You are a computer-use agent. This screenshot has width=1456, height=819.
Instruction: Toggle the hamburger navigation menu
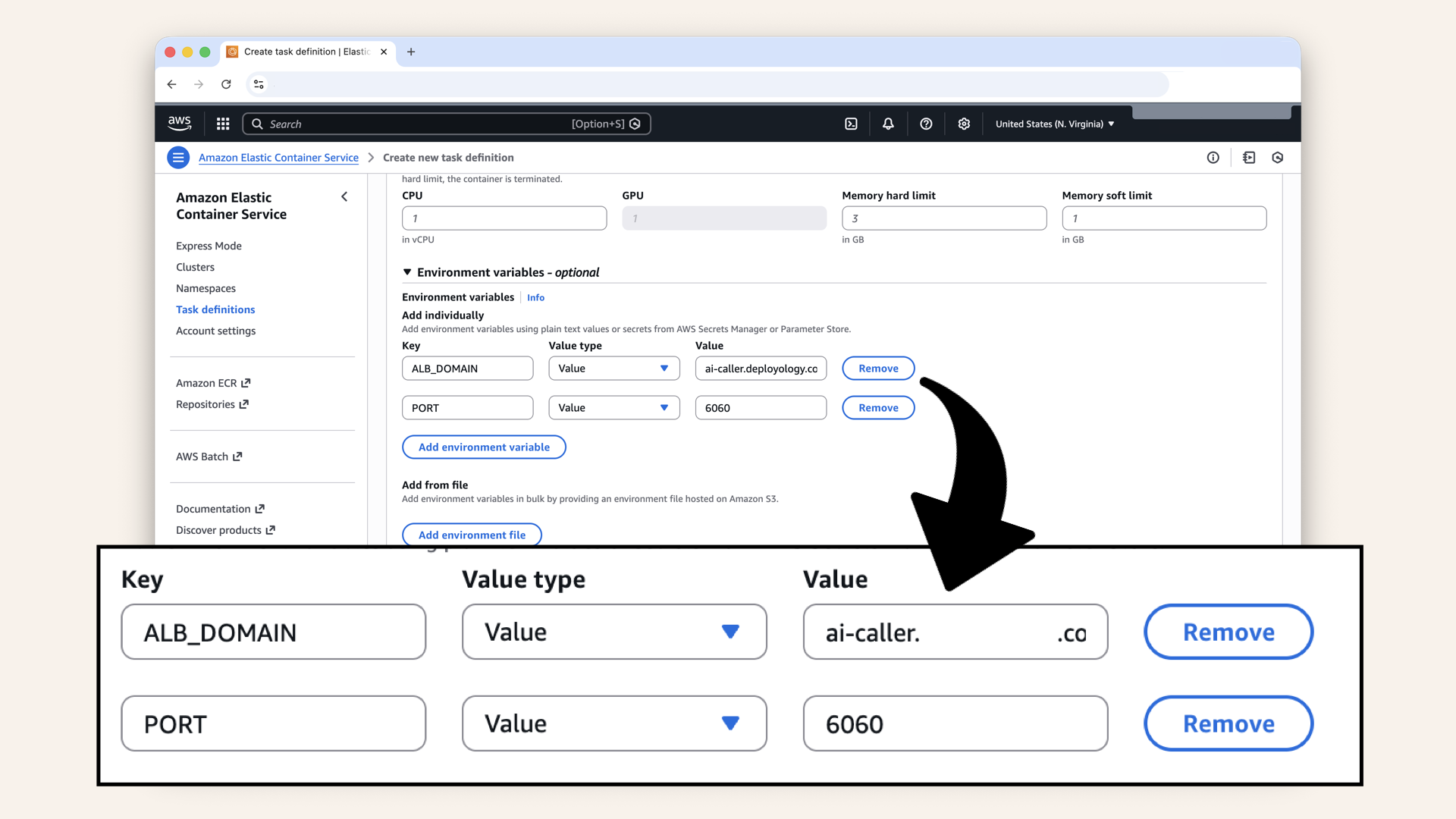(178, 158)
